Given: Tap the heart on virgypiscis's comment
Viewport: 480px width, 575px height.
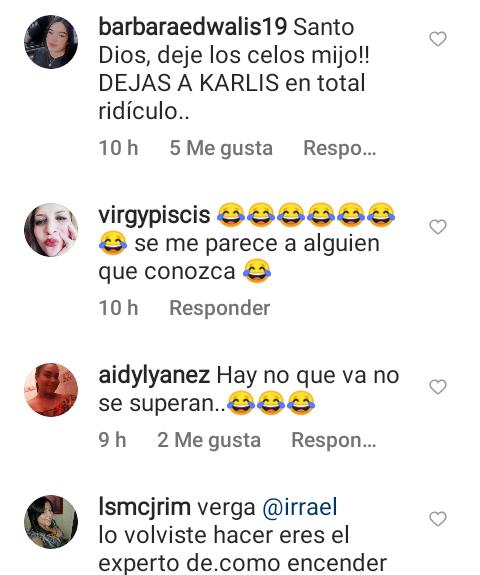Looking at the screenshot, I should point(438,227).
